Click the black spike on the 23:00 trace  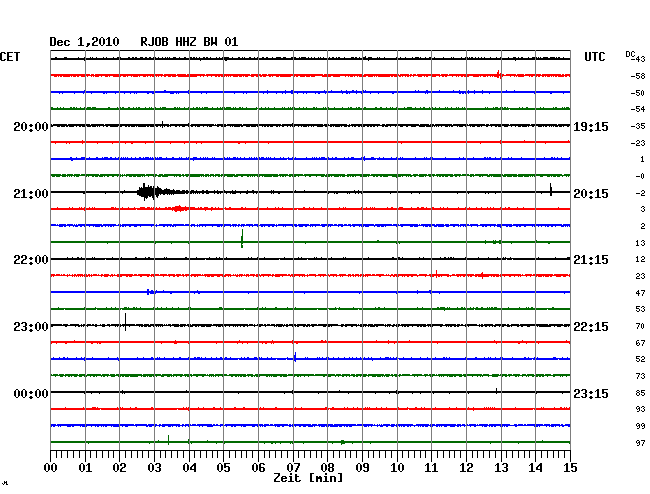(x=126, y=322)
